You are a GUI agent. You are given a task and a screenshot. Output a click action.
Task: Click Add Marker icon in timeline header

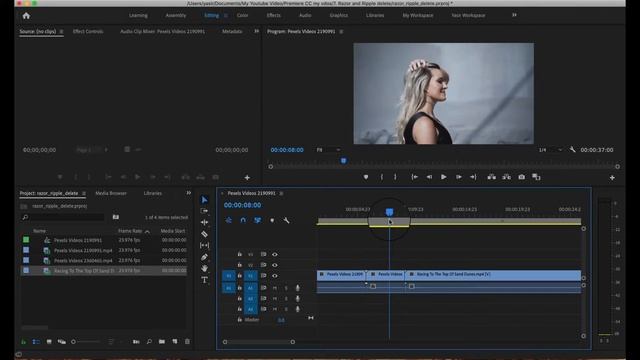[272, 220]
